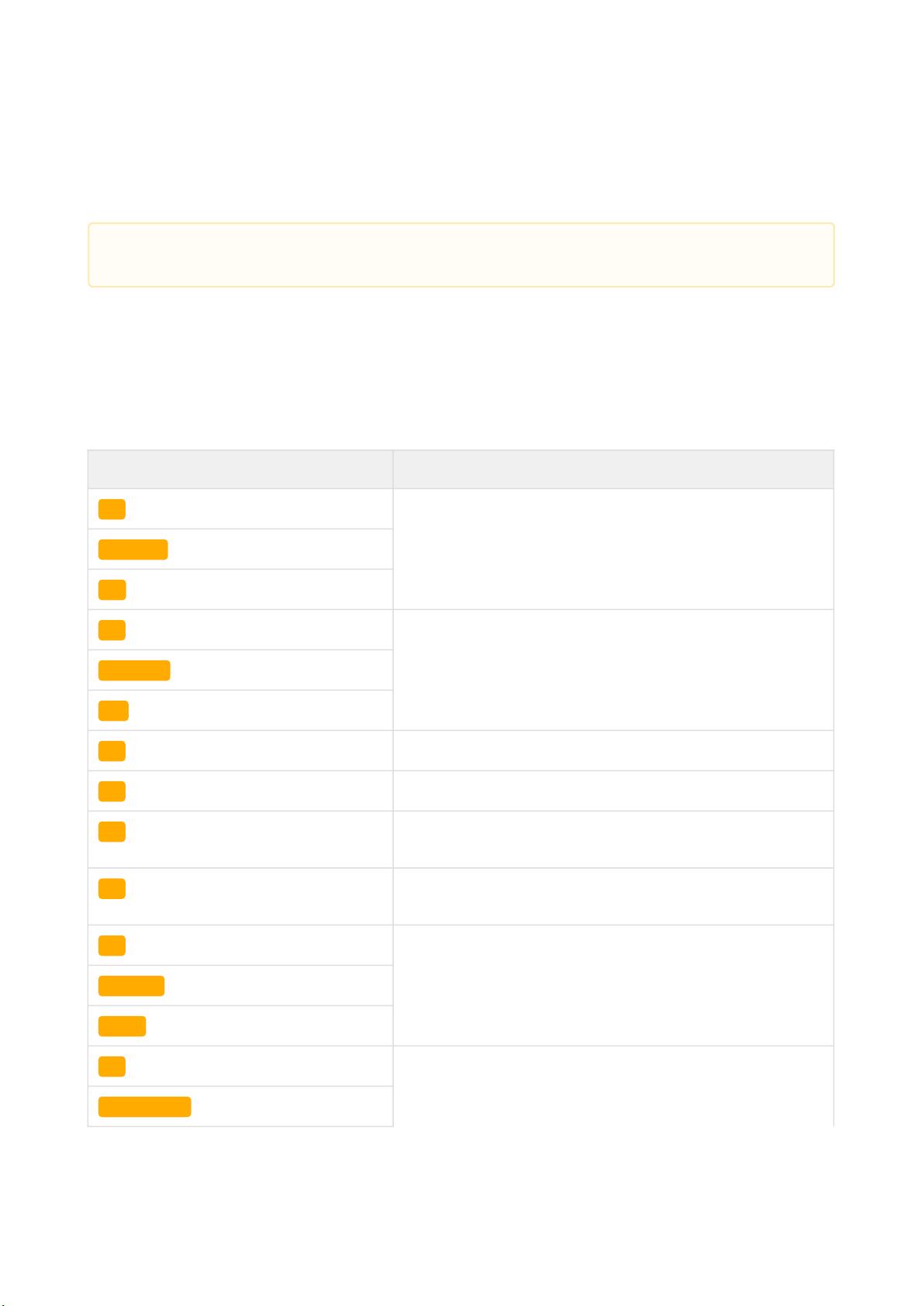Select the wide orange badge in the twelfth table row

[x=132, y=986]
